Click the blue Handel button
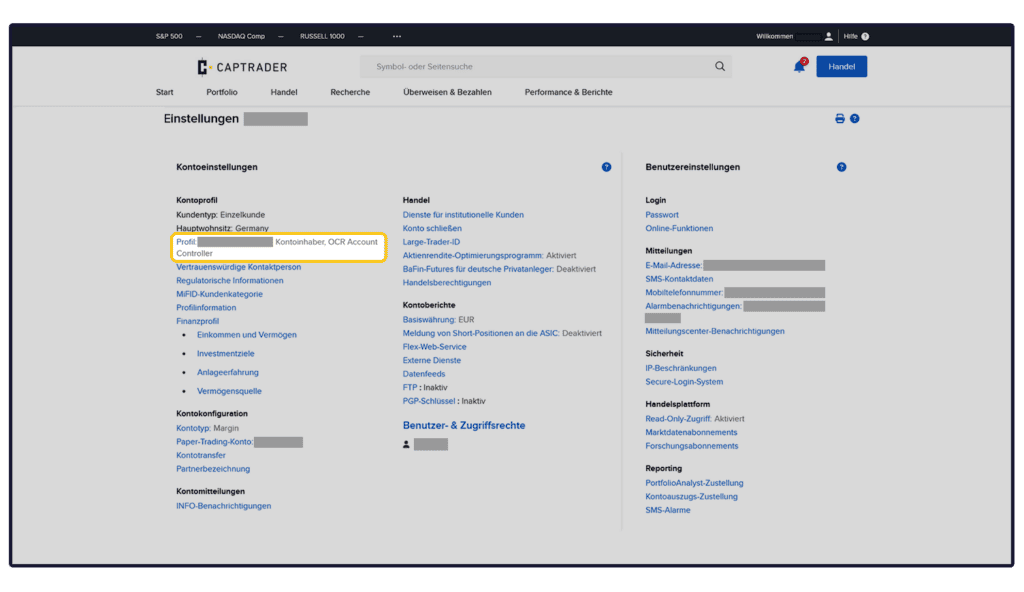The image size is (1024, 592). pos(841,66)
